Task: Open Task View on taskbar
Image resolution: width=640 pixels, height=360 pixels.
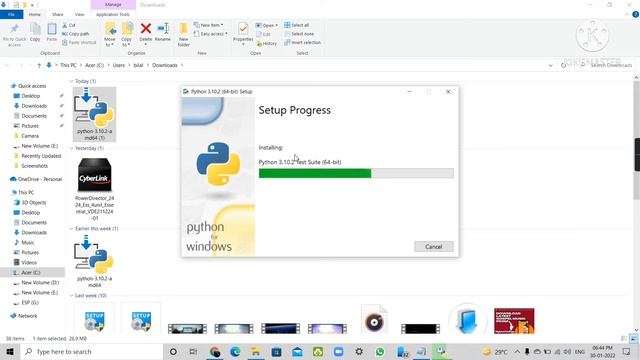Action: coord(193,351)
